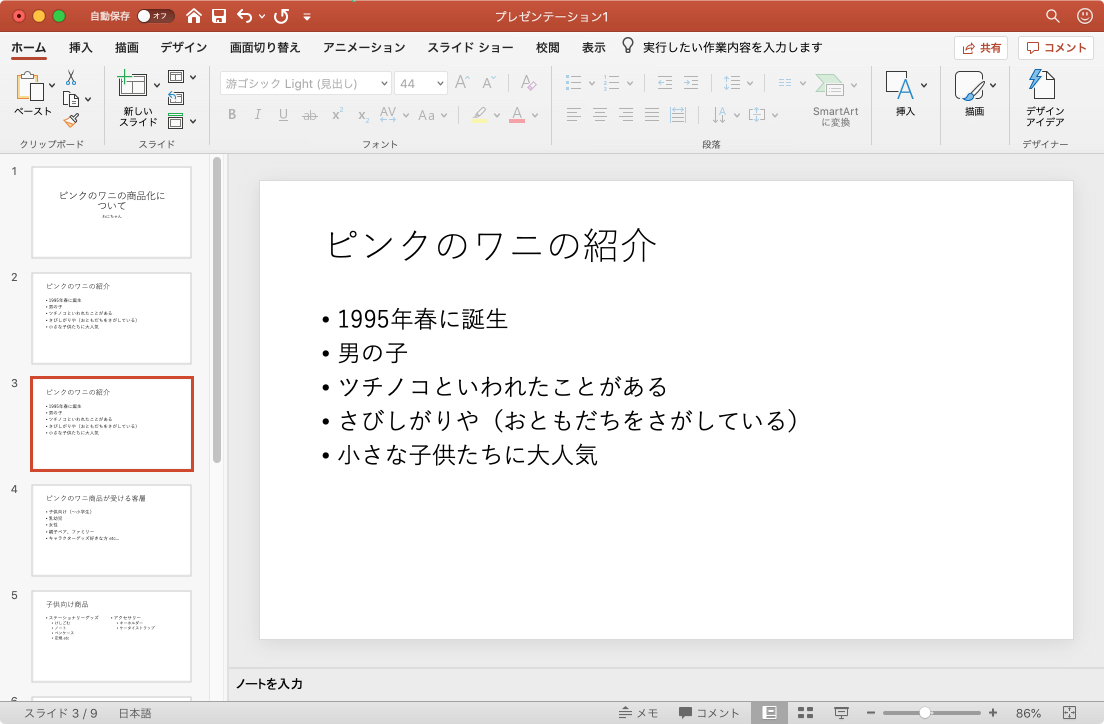Open the slide sorter view icon
This screenshot has width=1104, height=724.
805,712
